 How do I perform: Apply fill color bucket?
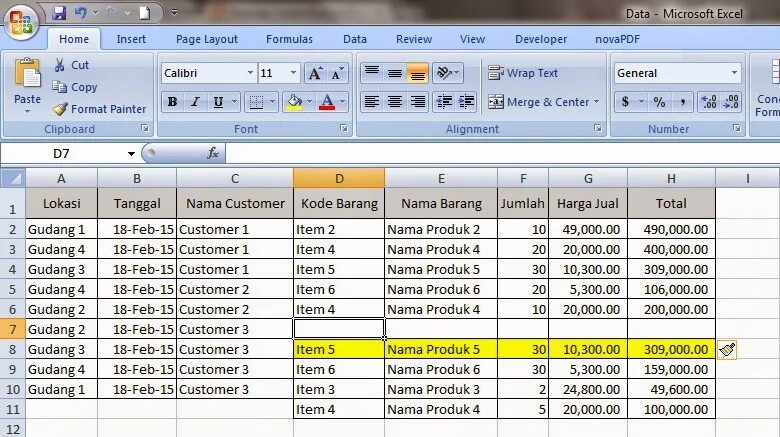point(294,102)
